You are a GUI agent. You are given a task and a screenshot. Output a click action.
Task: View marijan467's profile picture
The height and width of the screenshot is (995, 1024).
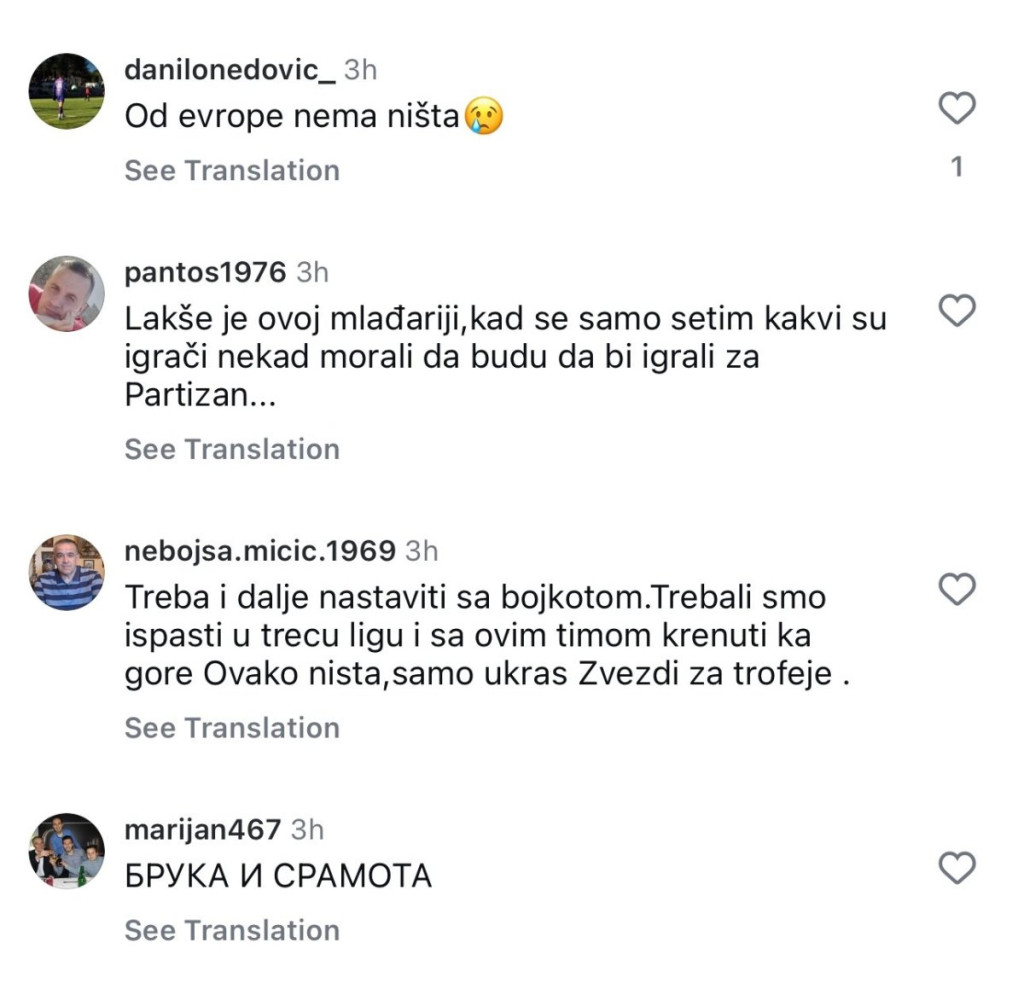67,851
